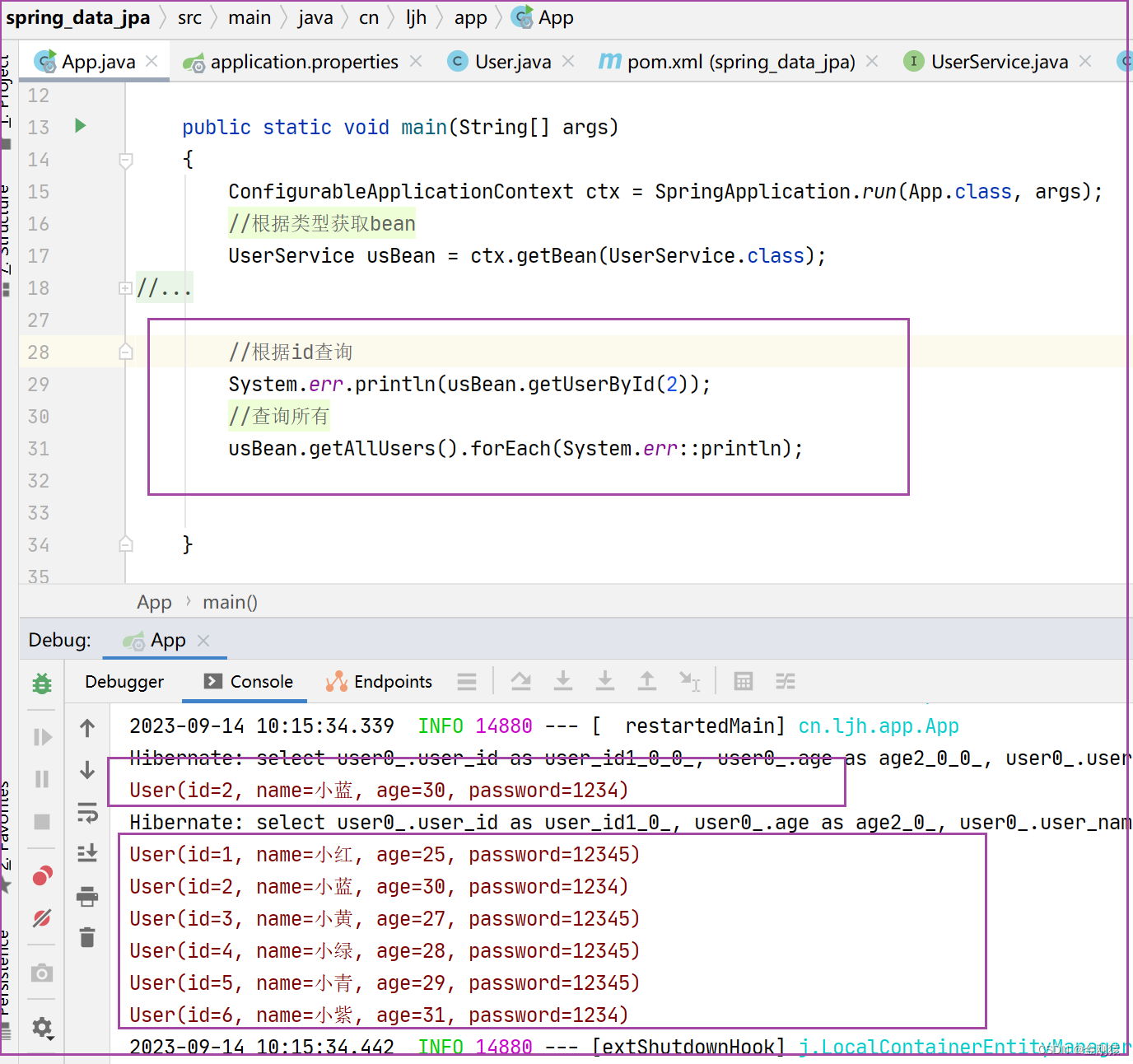The width and height of the screenshot is (1133, 1064).
Task: Click the threads list icon next to Endpoints
Action: (467, 681)
